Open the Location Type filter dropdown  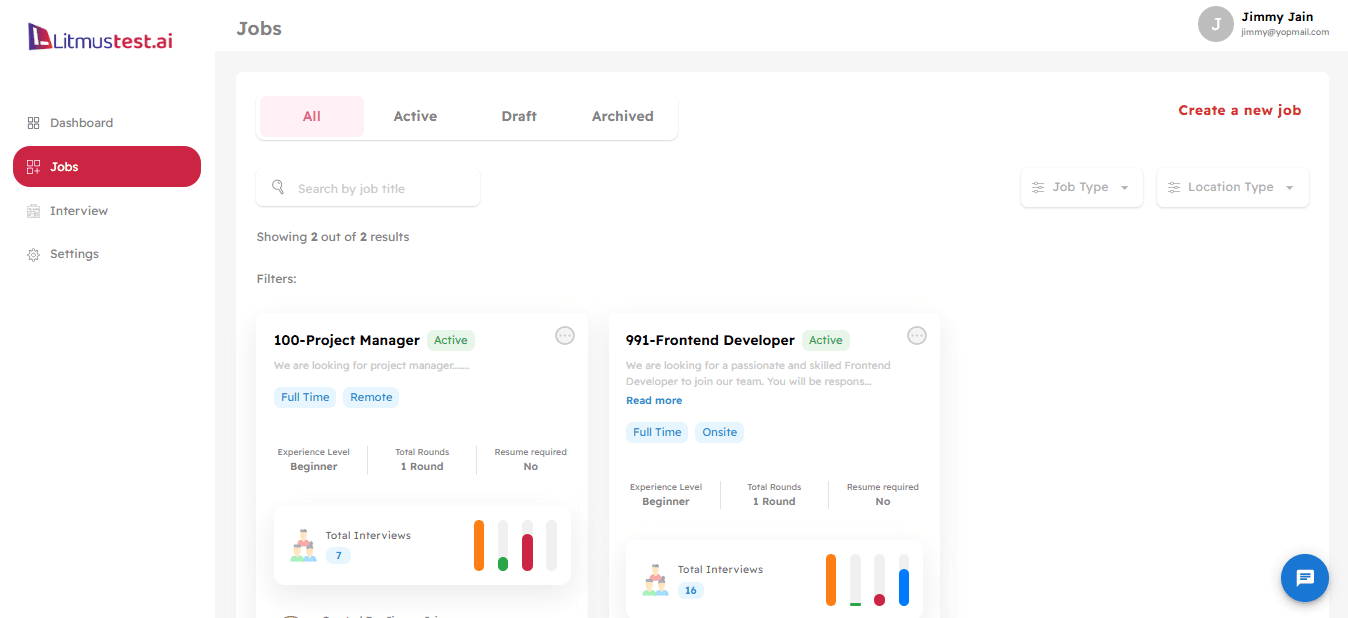pyautogui.click(x=1232, y=187)
